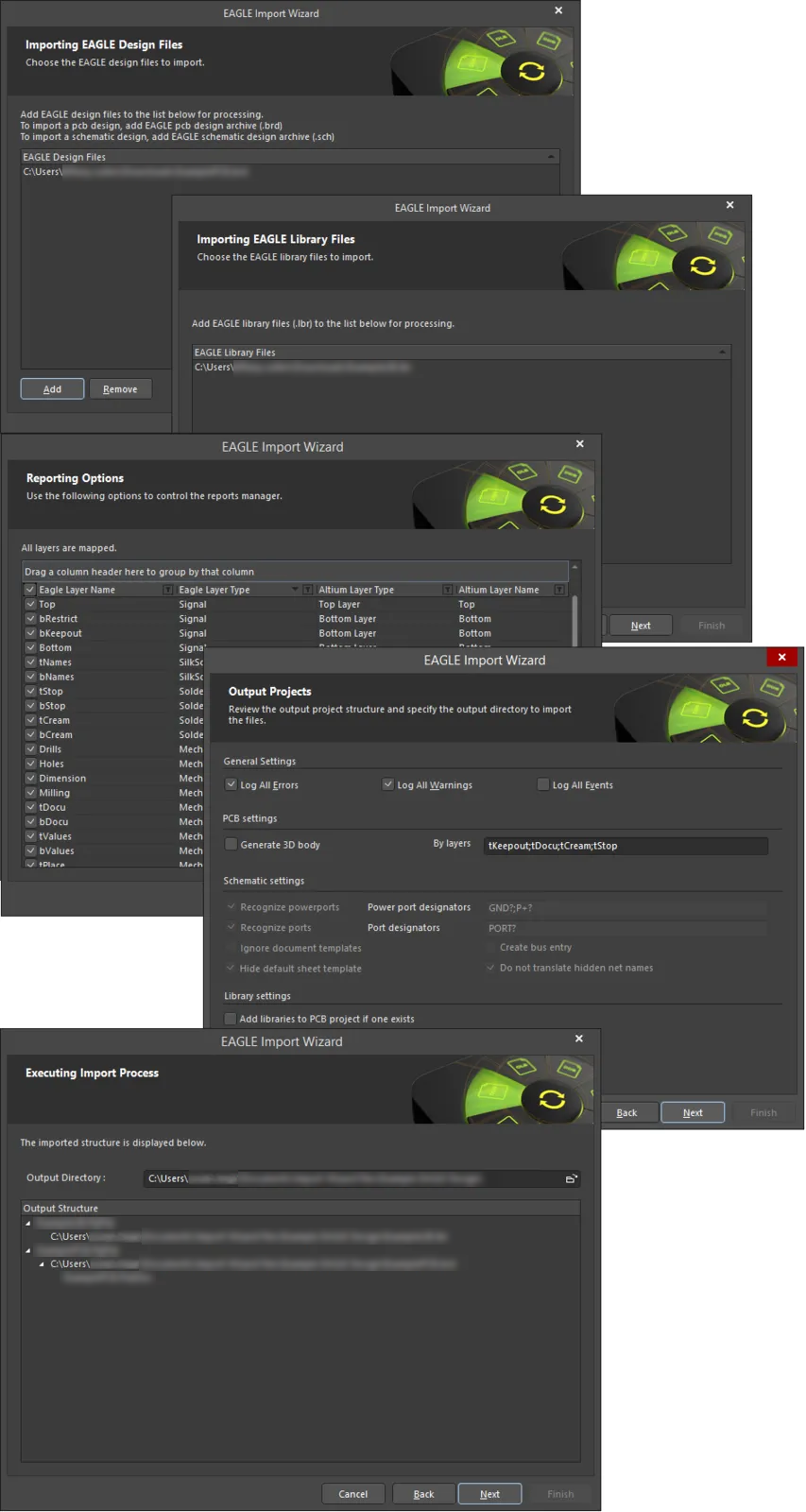Collapse the topmost node in Output Structure tree
806x1512 pixels.
[x=28, y=1223]
